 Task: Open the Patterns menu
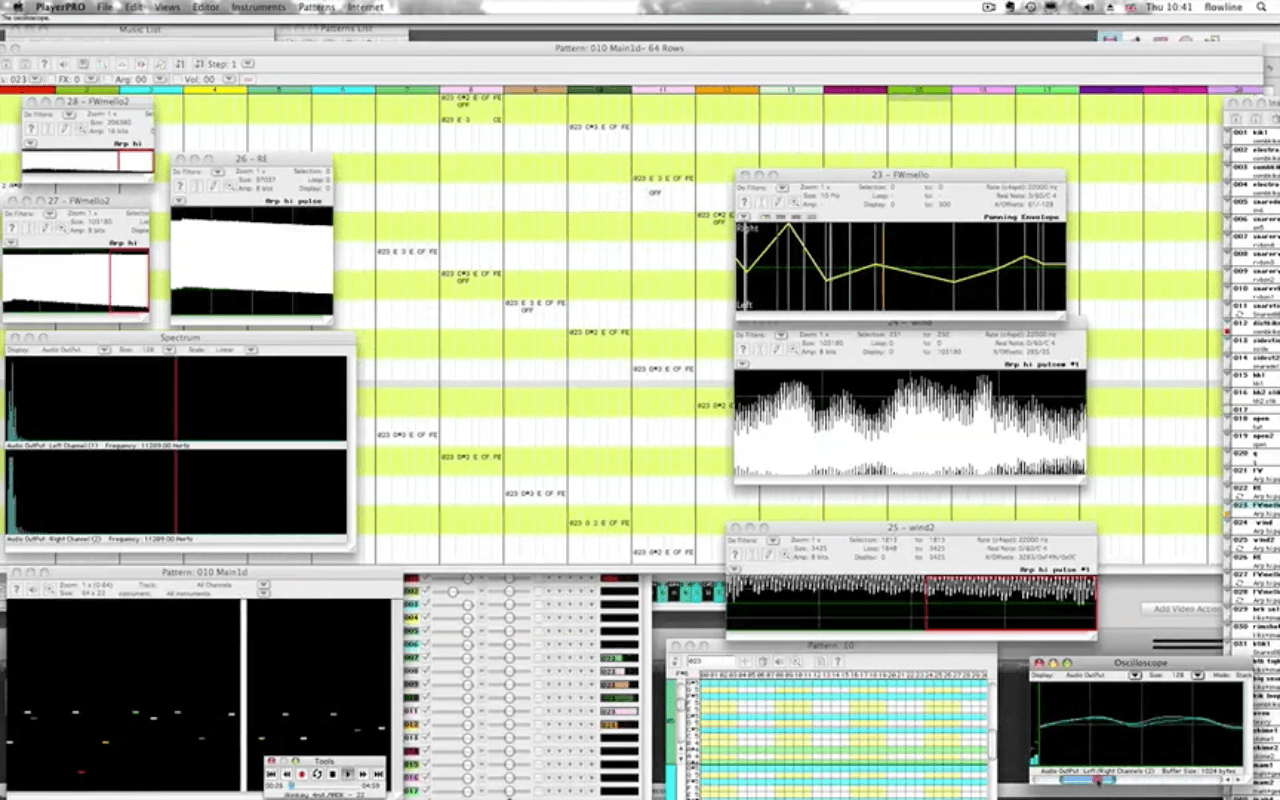317,7
